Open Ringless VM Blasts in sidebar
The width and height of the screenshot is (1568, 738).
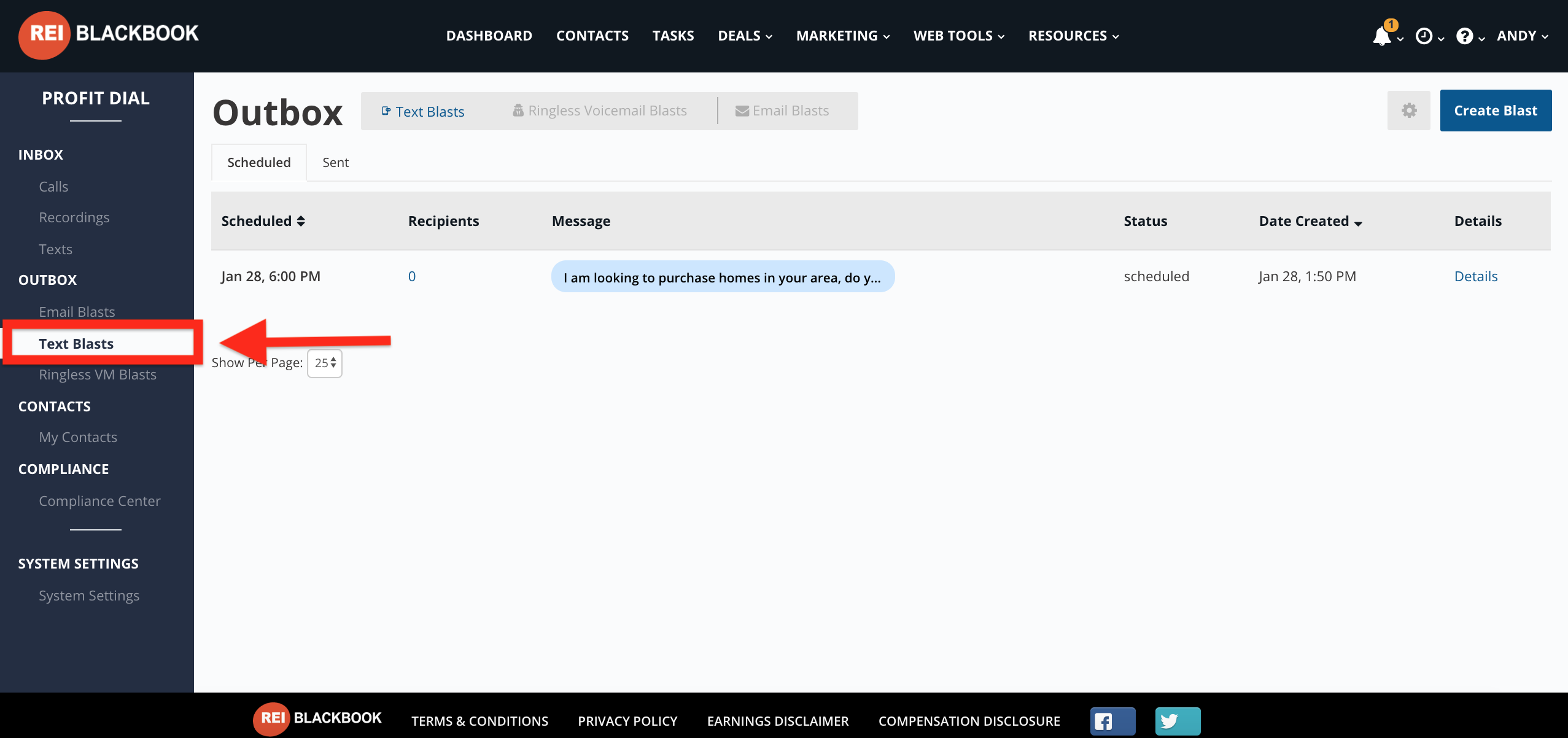(x=98, y=375)
